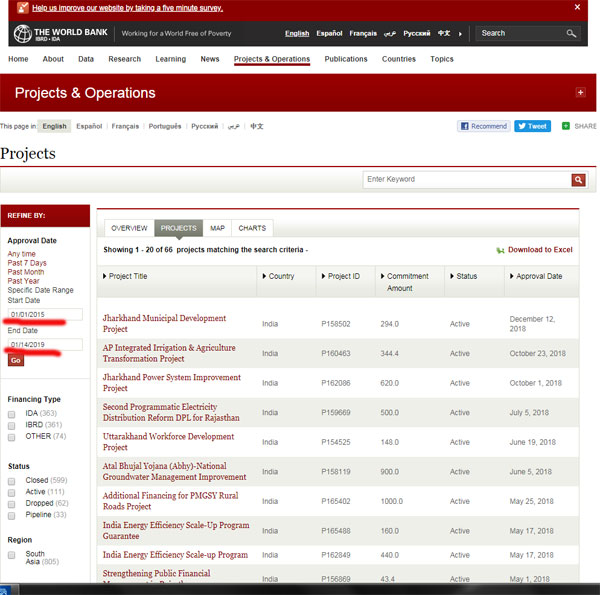The image size is (600, 595).
Task: Open Atal Bhujal Yojana project link
Action: 174,471
